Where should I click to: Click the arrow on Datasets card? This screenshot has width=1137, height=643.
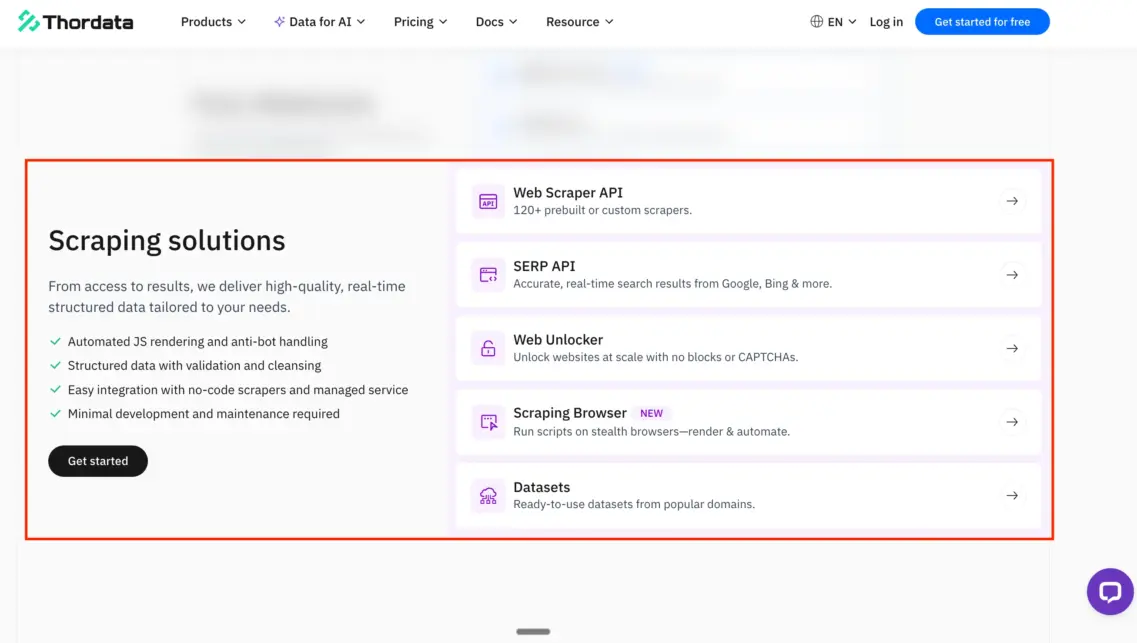pyautogui.click(x=1012, y=496)
